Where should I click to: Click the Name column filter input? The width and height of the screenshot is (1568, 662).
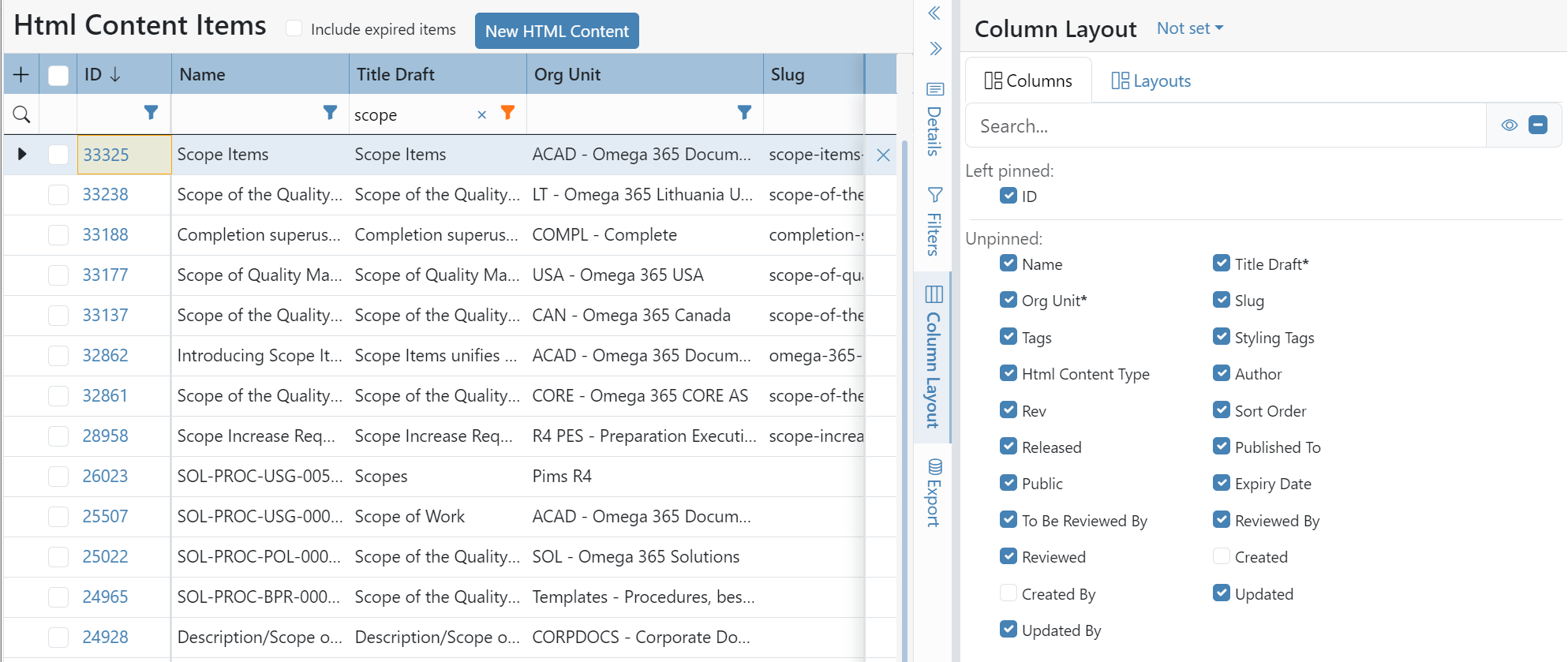[x=245, y=114]
